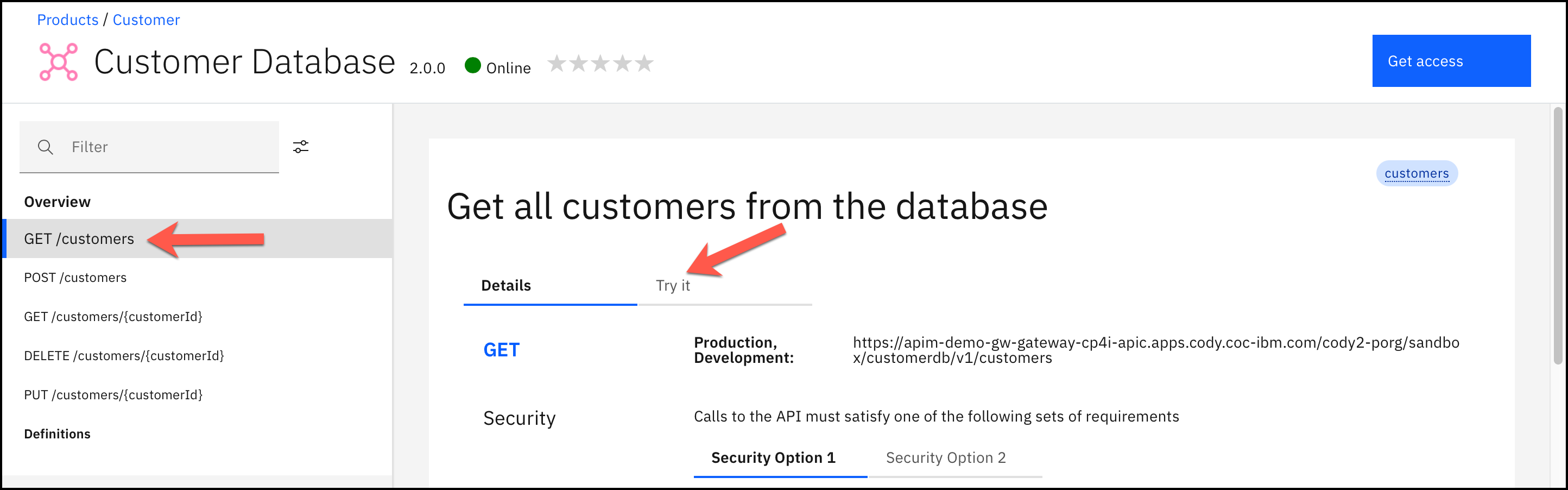The image size is (1568, 490).
Task: Click the green Online status indicator
Action: pyautogui.click(x=472, y=65)
